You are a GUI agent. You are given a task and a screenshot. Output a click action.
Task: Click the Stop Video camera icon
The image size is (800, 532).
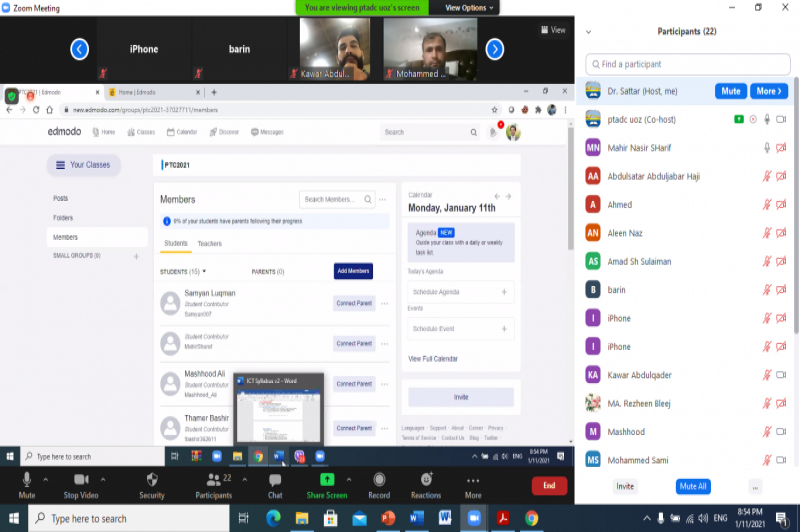pos(81,481)
